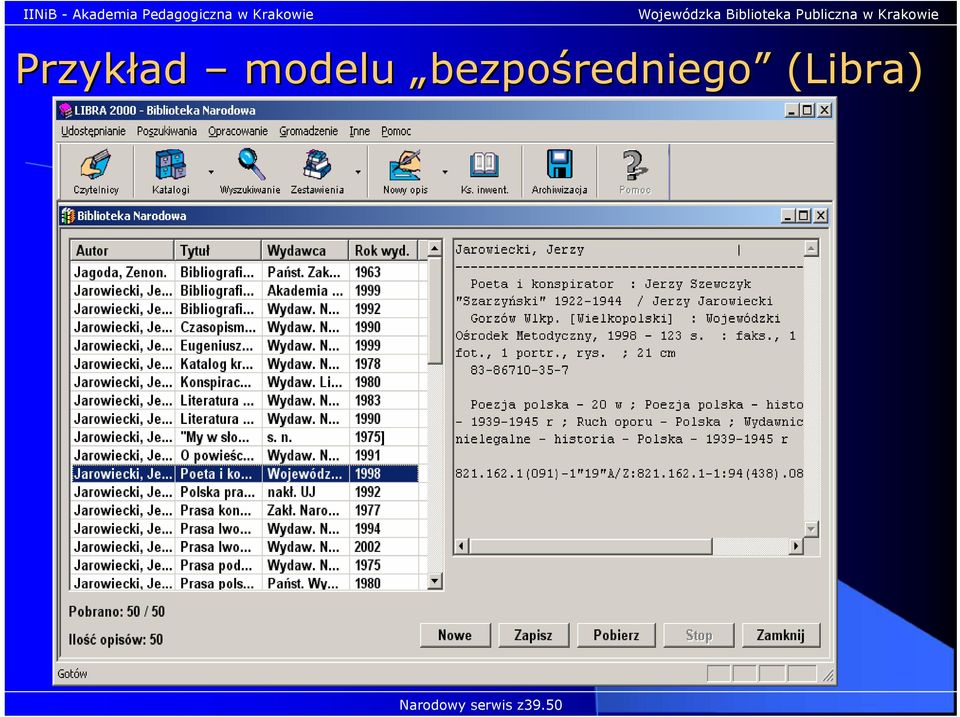Click the description pane scroll-down arrow

coord(811,529)
